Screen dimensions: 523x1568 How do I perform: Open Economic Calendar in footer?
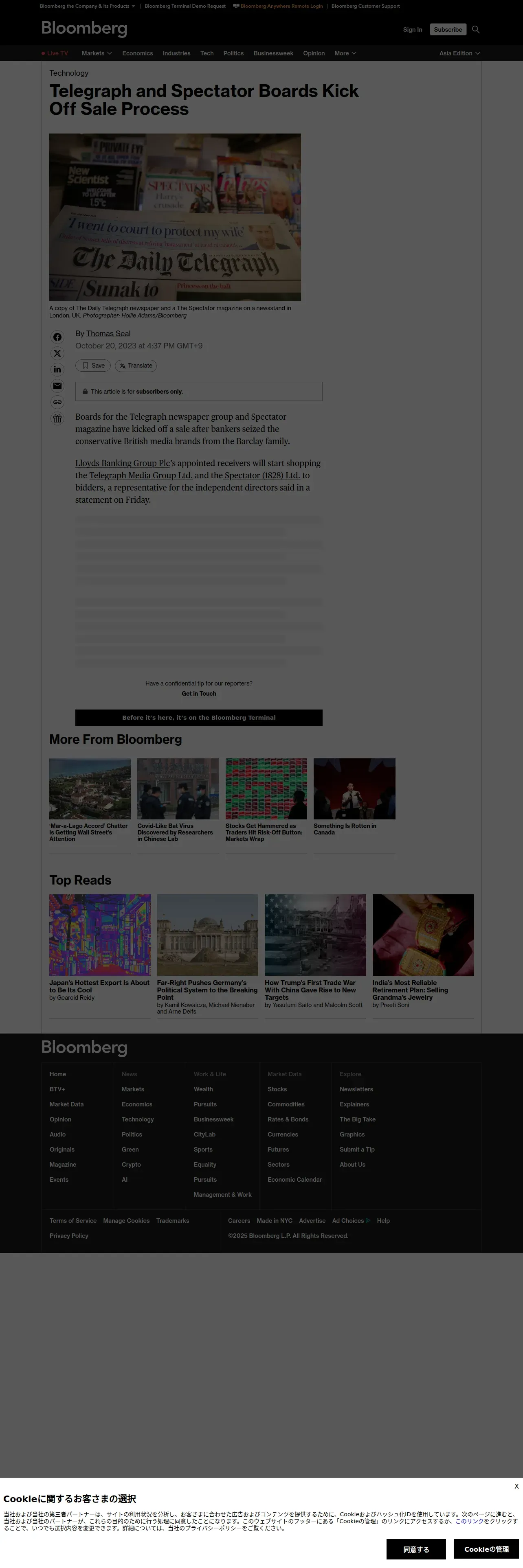294,1180
